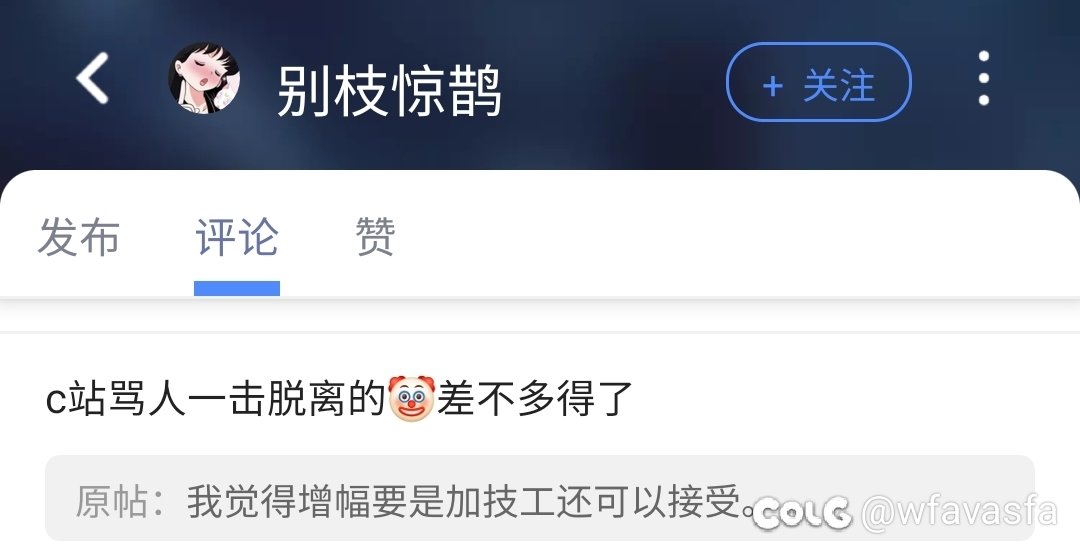Click the blue underline beneath 评论
This screenshot has height=554, width=1080.
click(x=237, y=288)
